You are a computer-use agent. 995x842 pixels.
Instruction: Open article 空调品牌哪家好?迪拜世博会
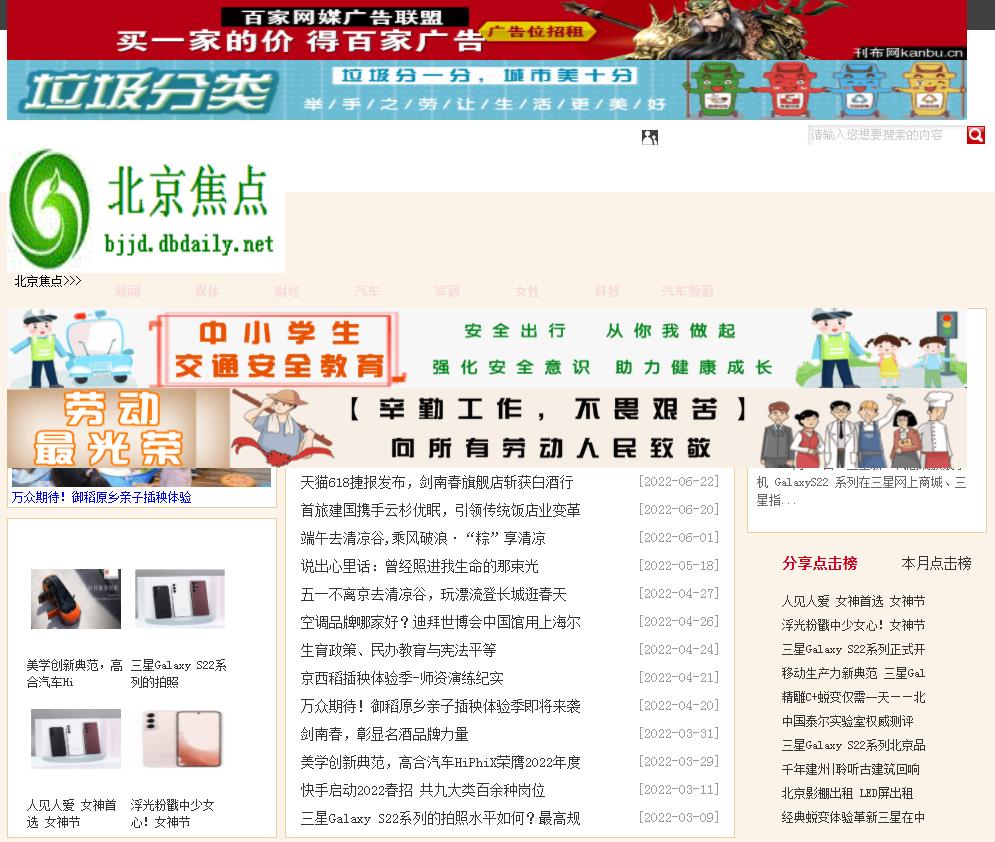(x=440, y=622)
